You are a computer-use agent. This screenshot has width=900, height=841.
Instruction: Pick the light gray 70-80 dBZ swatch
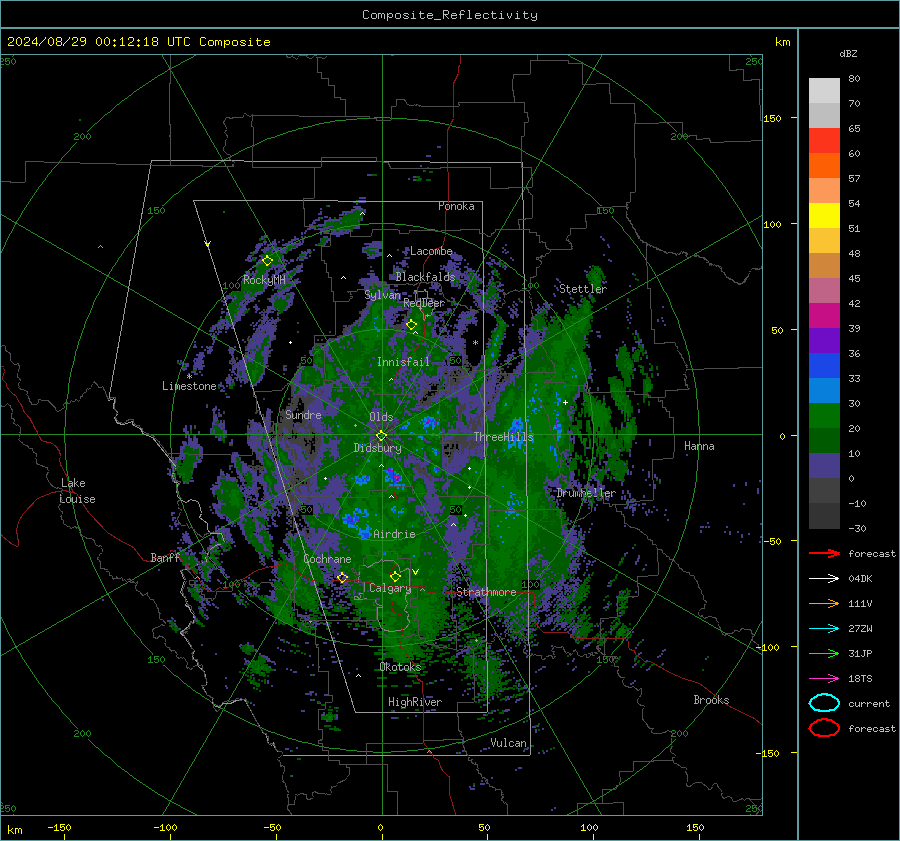[x=824, y=91]
